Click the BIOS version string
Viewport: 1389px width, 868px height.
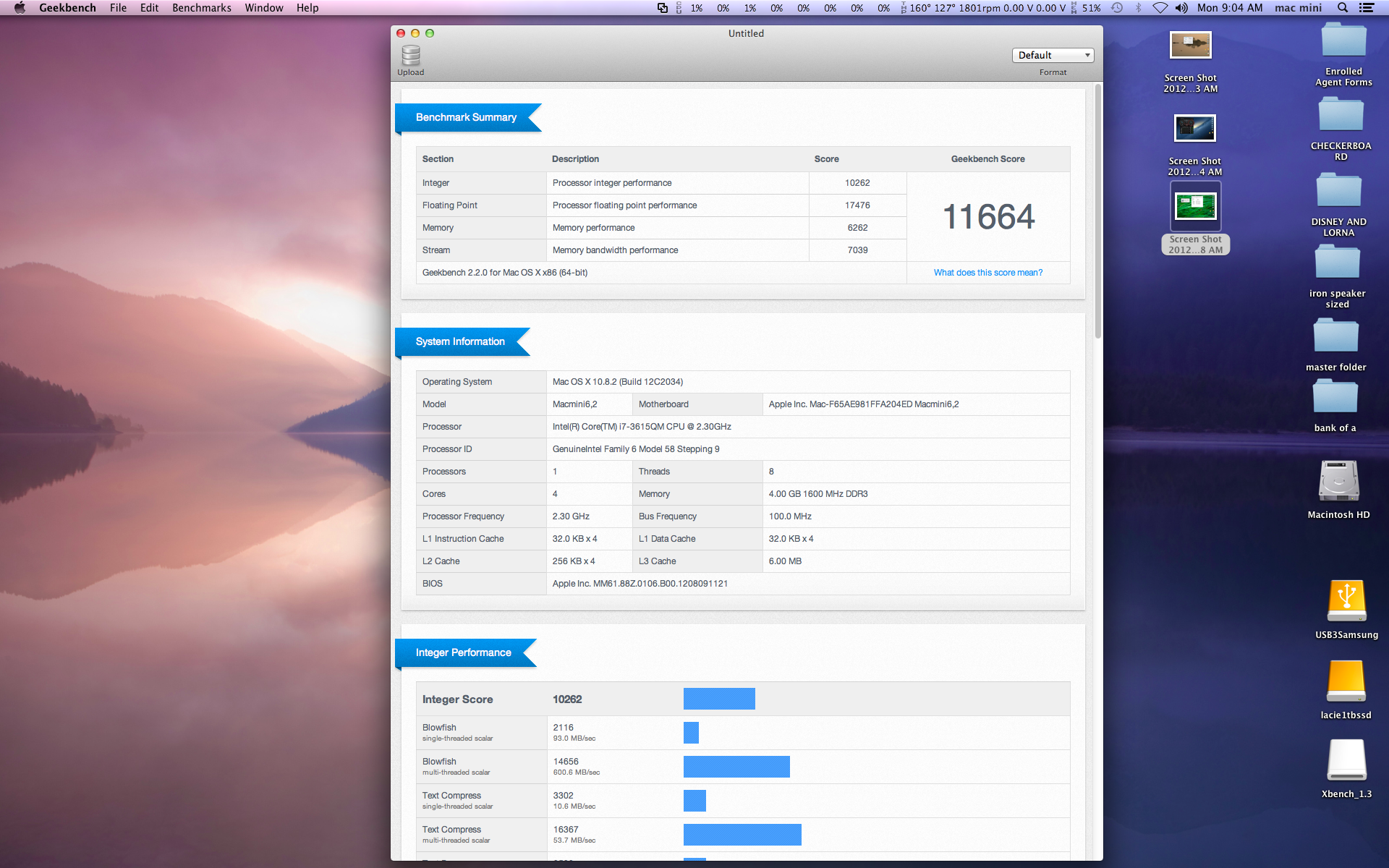640,584
